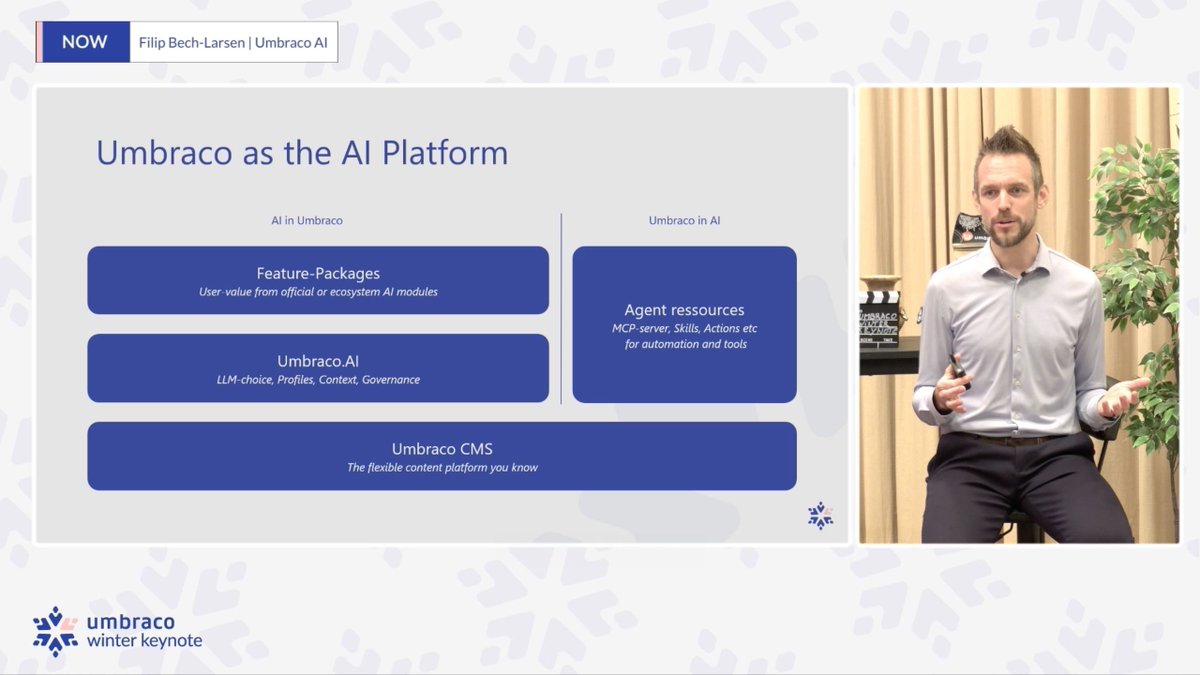Screen dimensions: 1200x675
Task: Click the 'AI in Umbraco' column heading
Action: point(307,220)
